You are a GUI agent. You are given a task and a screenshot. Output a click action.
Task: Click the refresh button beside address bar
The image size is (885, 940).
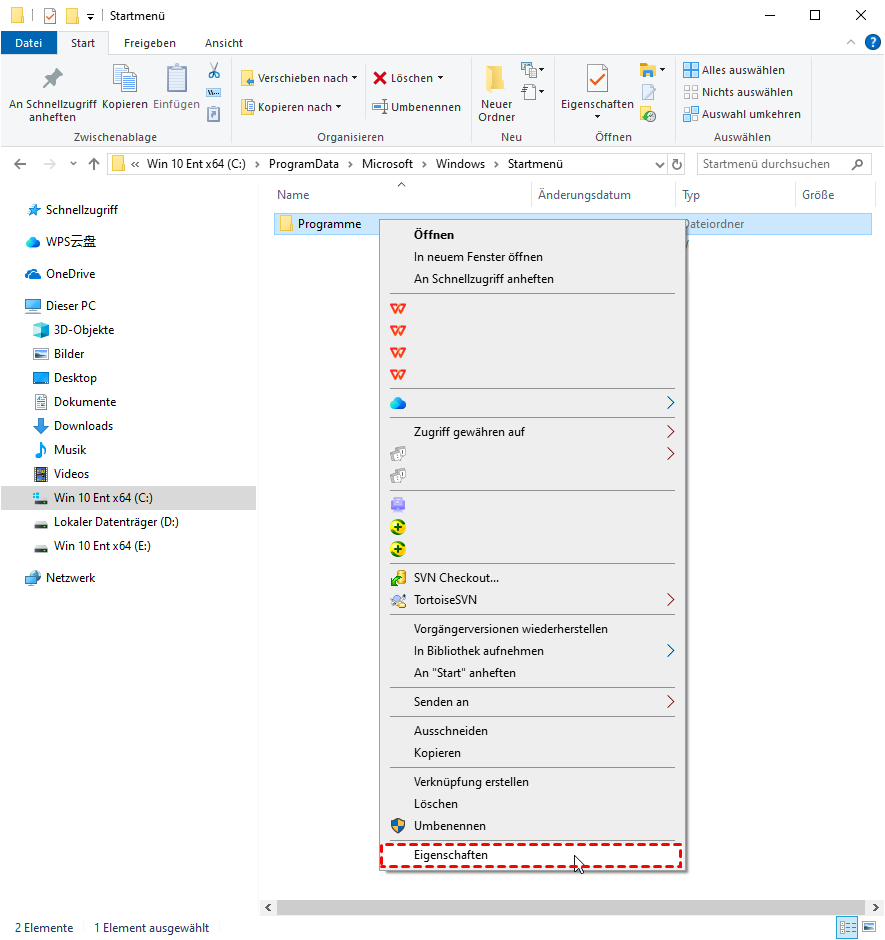pyautogui.click(x=677, y=164)
